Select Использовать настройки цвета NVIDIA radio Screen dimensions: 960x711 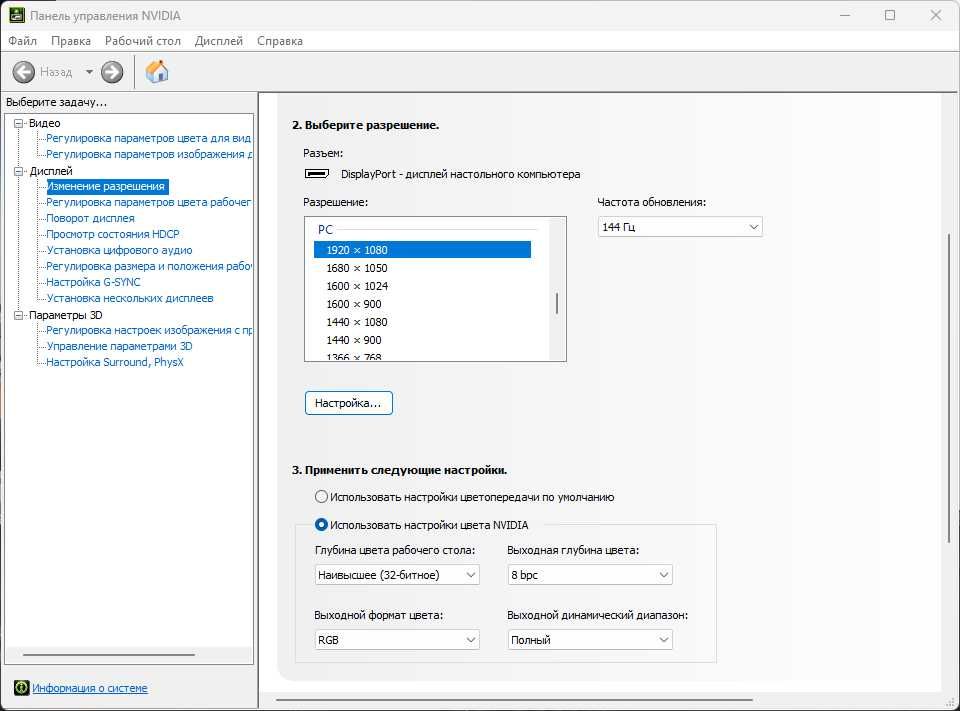[321, 525]
